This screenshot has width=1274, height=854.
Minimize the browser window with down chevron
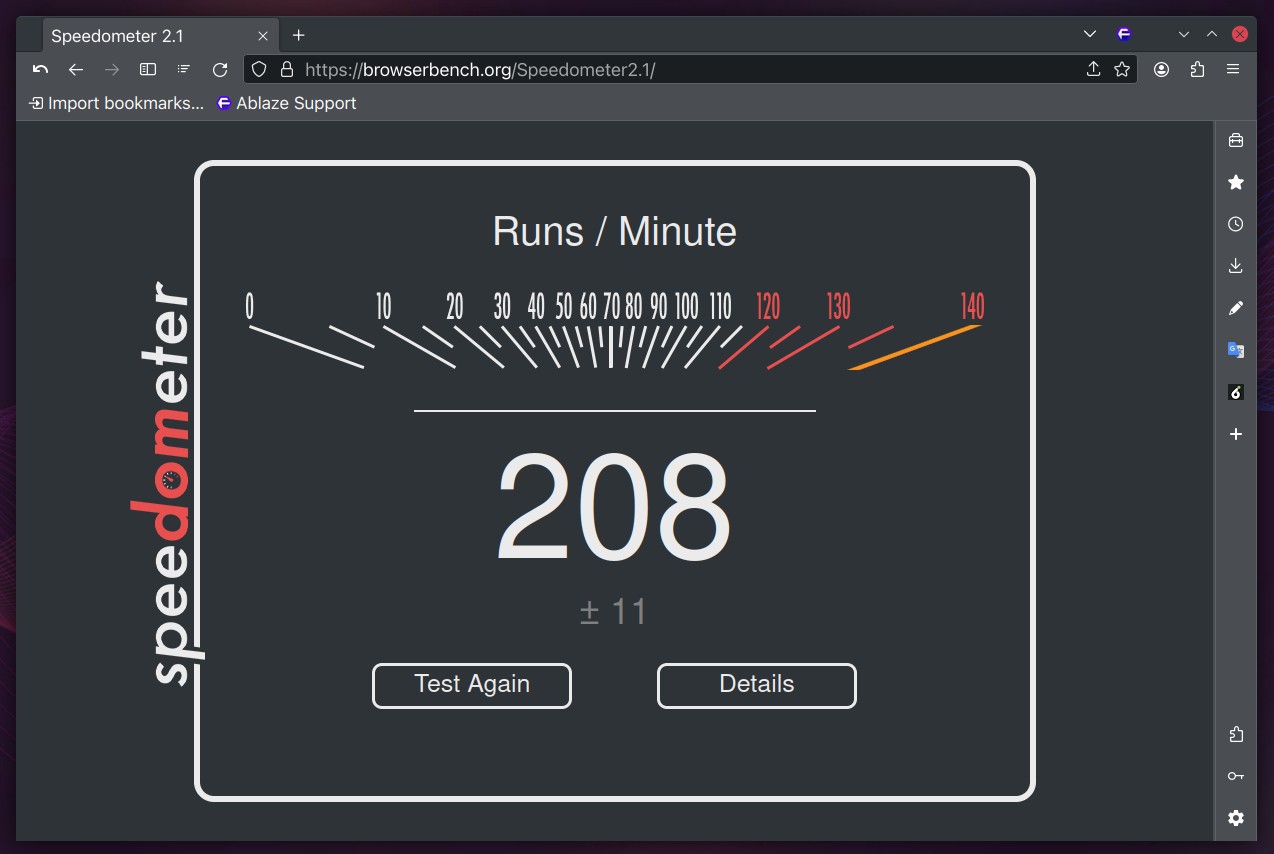point(1184,34)
